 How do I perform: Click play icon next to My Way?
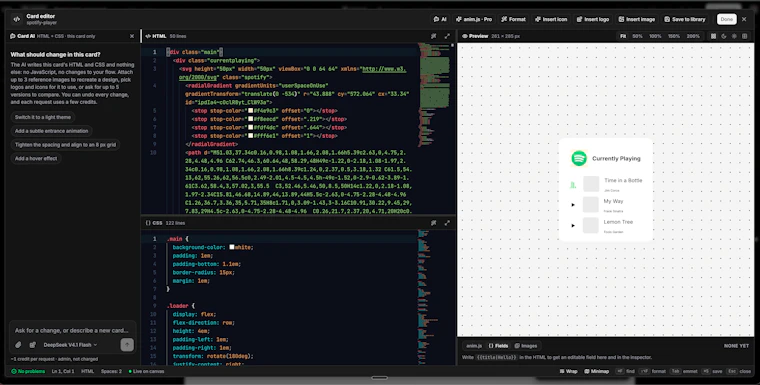click(573, 205)
